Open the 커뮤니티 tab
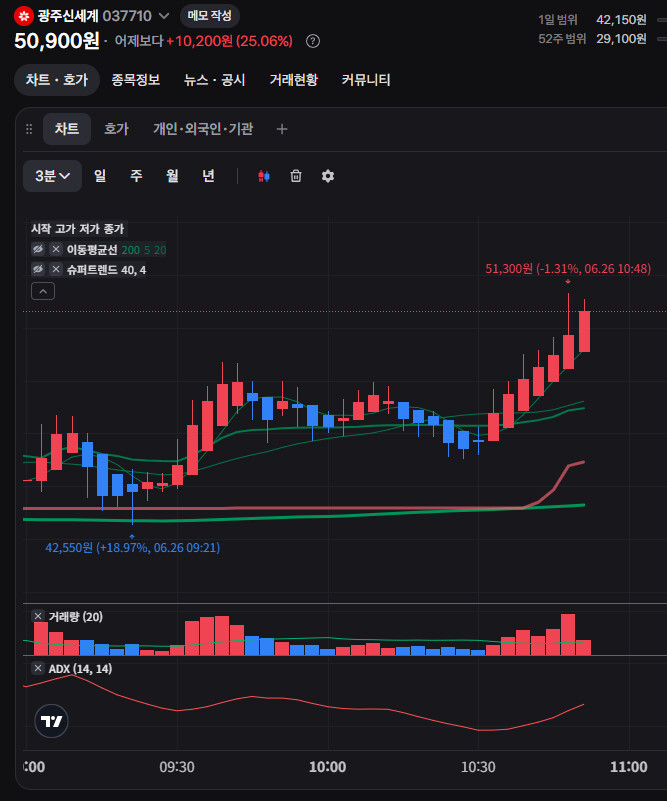The height and width of the screenshot is (801, 667). (366, 80)
